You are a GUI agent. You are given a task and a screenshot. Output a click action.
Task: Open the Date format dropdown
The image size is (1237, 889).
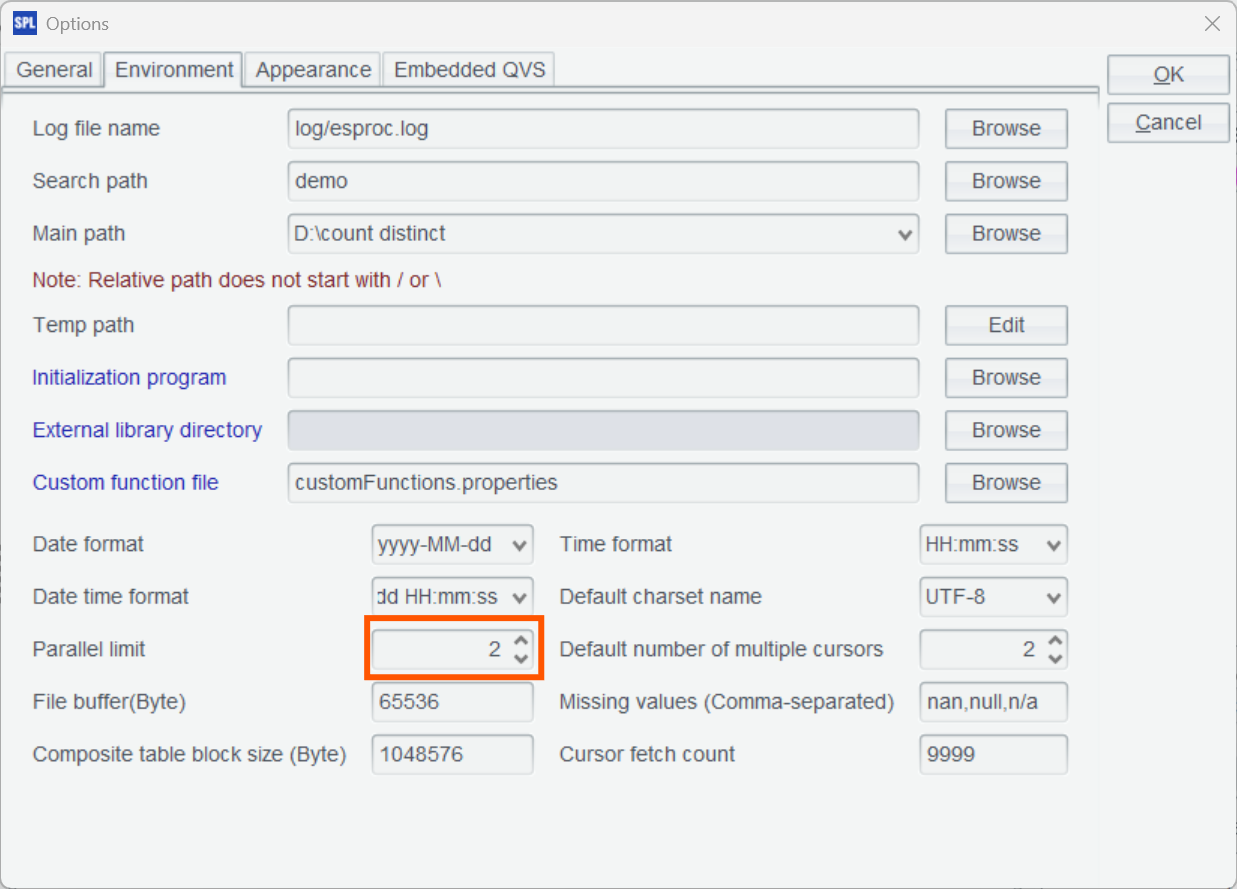[x=519, y=544]
